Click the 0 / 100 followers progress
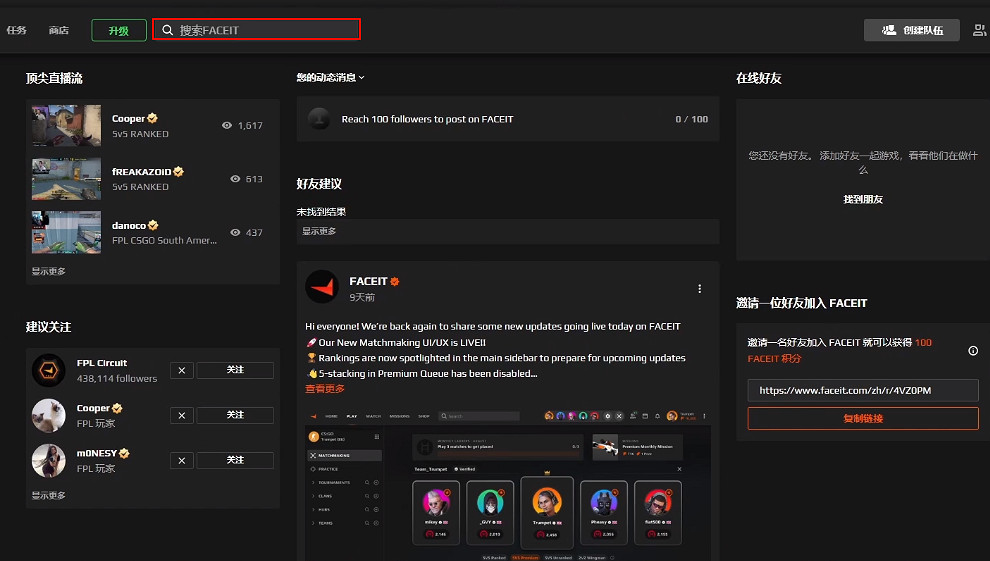990x561 pixels. click(691, 119)
